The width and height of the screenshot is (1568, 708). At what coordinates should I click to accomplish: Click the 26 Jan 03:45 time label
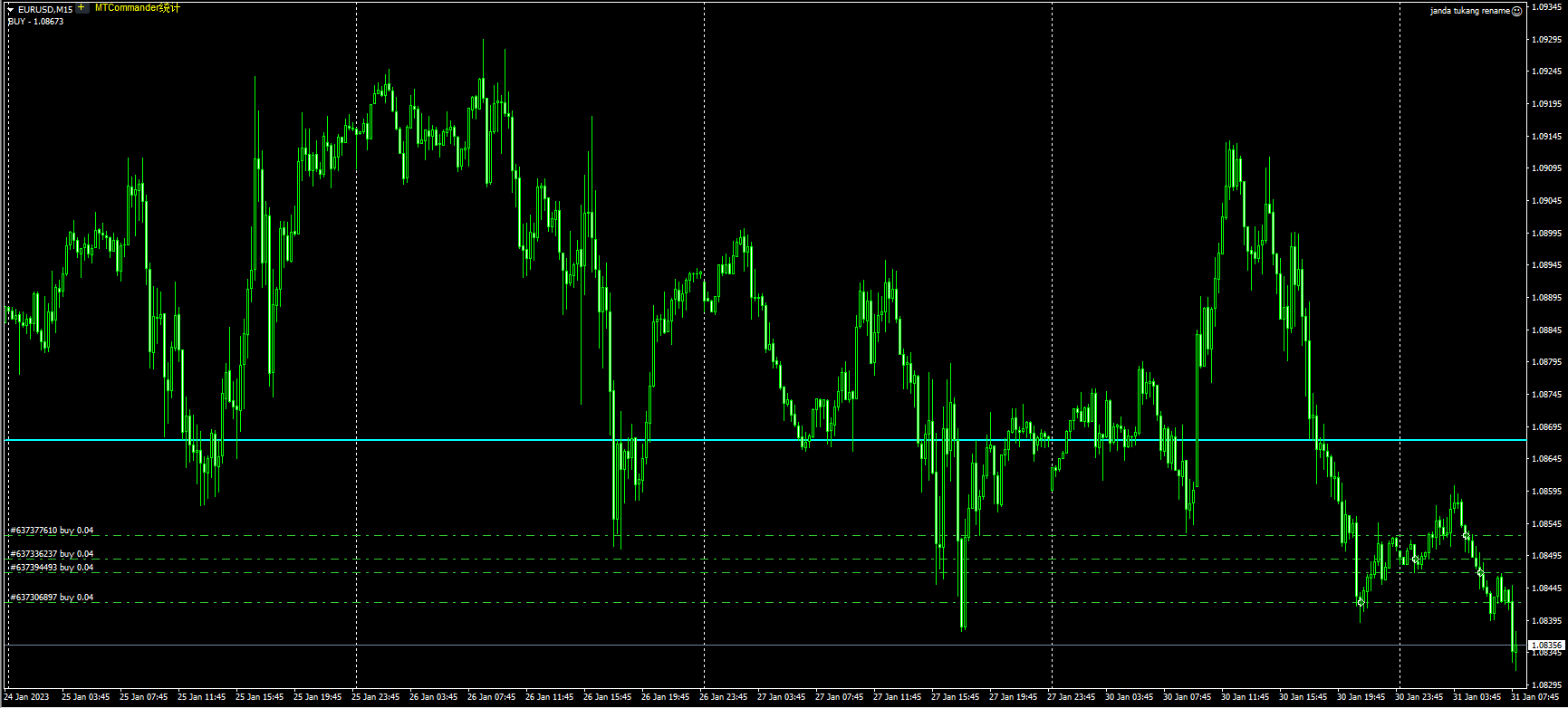pyautogui.click(x=435, y=698)
